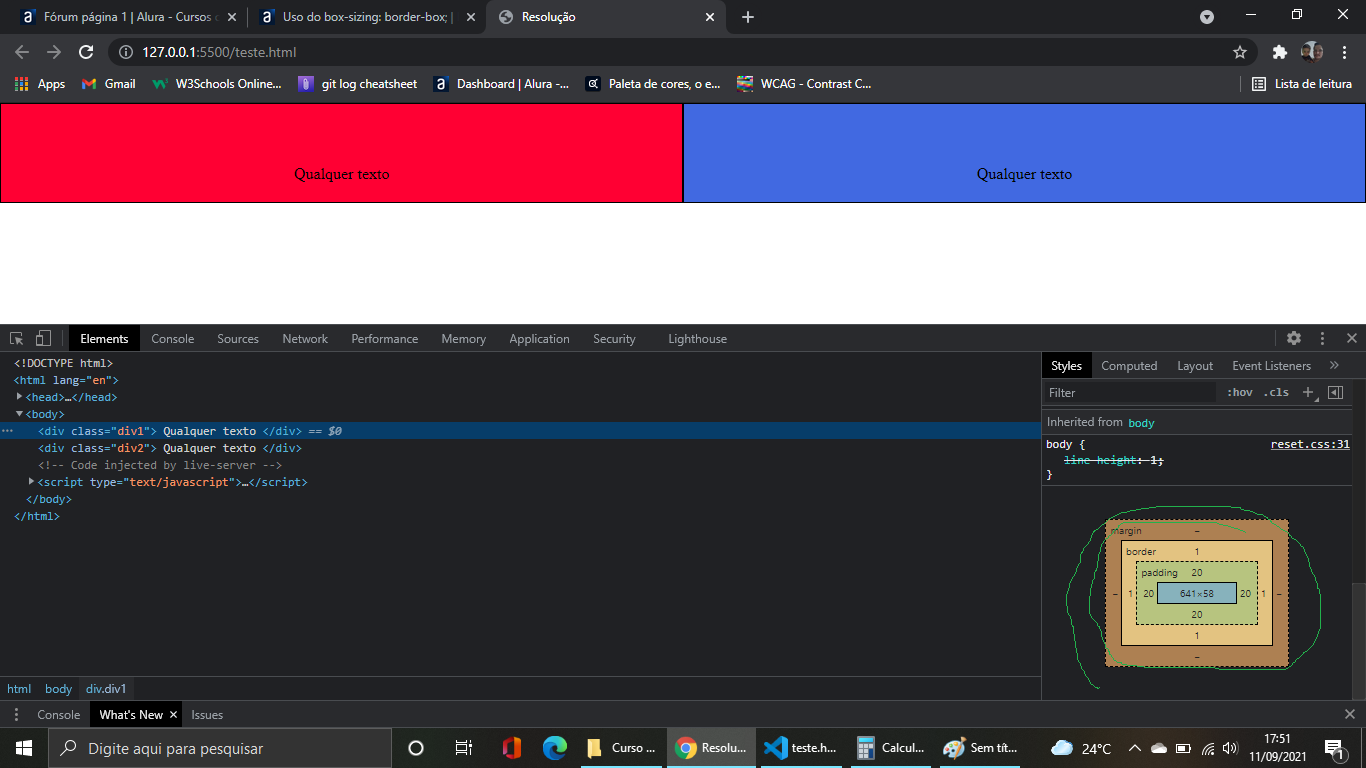Bookmark this page with the star icon
Screen dimensions: 1366x768
tap(1240, 52)
